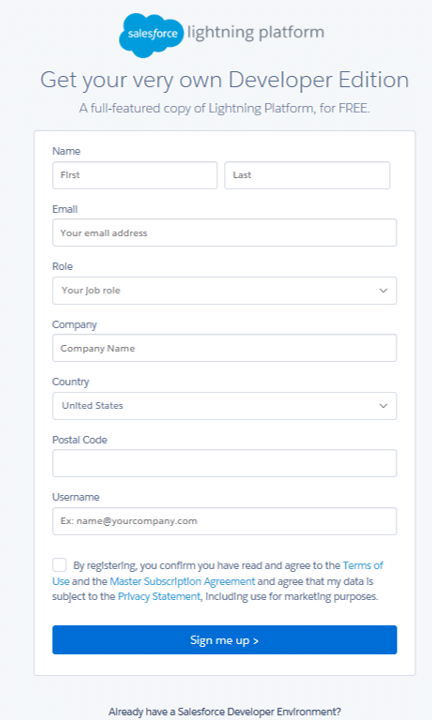Select the Your email address field
Viewport: 432px width, 720px height.
coord(224,233)
